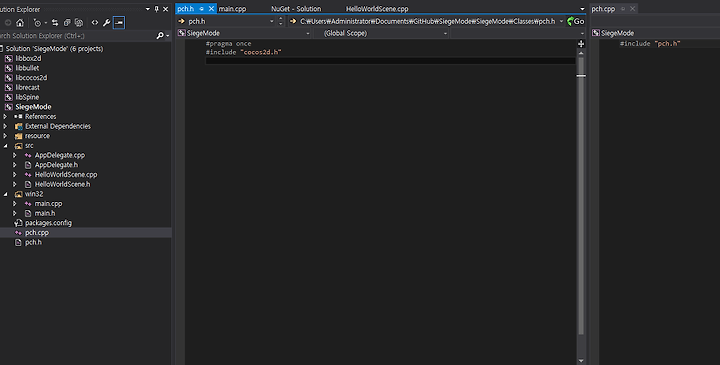Expand the HelloWorldScene.h item

15,184
